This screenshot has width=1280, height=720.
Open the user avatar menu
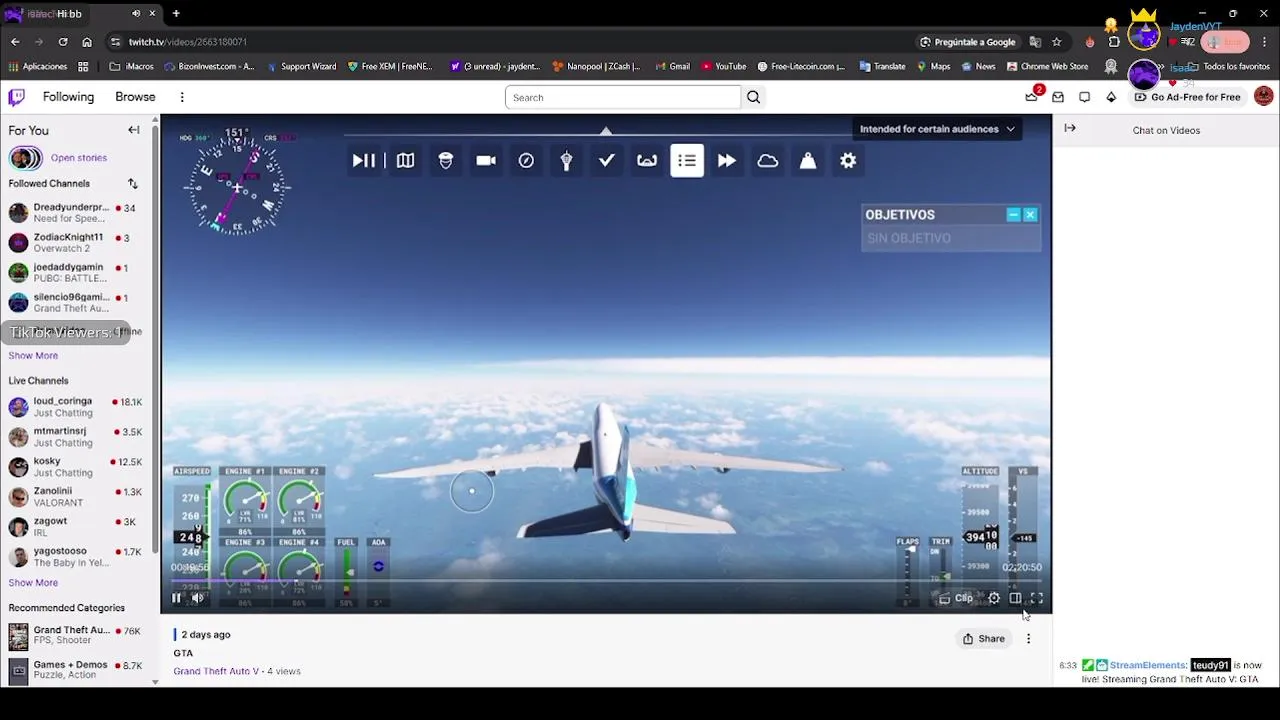1263,96
